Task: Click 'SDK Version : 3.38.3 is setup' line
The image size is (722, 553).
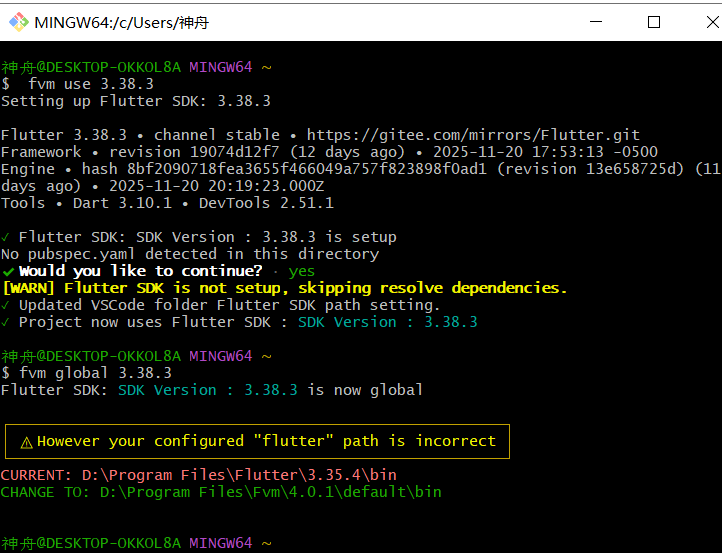Action: tap(198, 237)
